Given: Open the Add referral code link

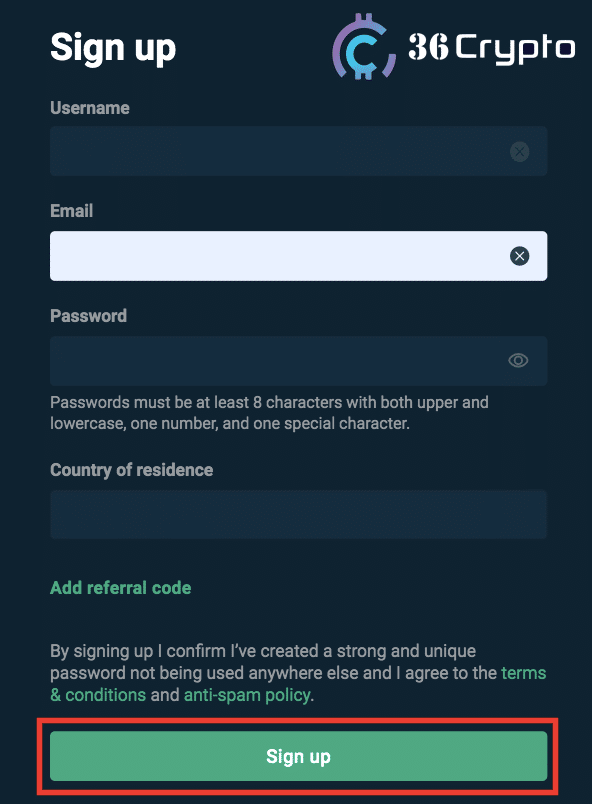Looking at the screenshot, I should [x=120, y=588].
